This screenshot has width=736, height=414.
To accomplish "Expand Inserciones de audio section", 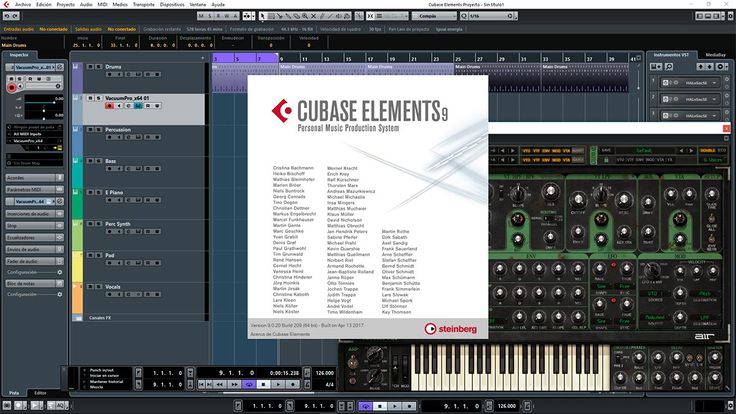I will (34, 214).
